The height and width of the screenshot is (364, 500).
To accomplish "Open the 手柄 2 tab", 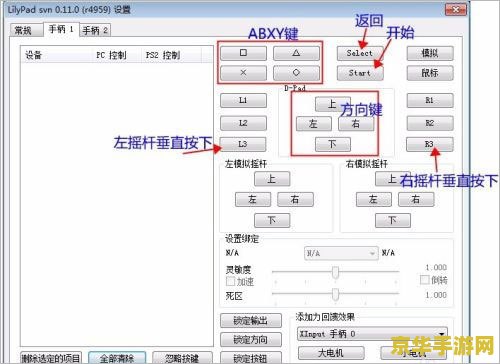I will click(95, 30).
